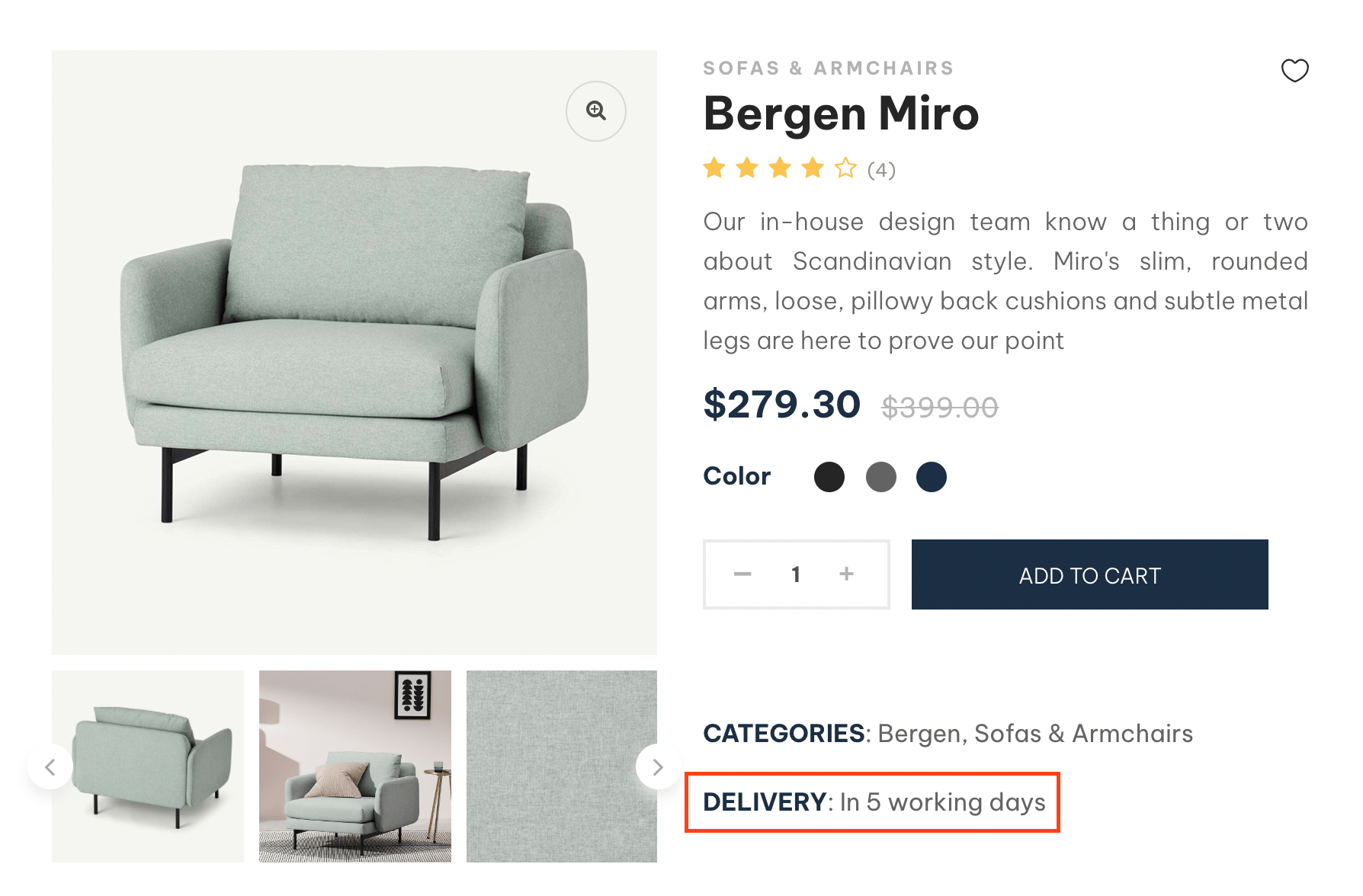The height and width of the screenshot is (896, 1363).
Task: Select the gray color swatch
Action: point(881,477)
